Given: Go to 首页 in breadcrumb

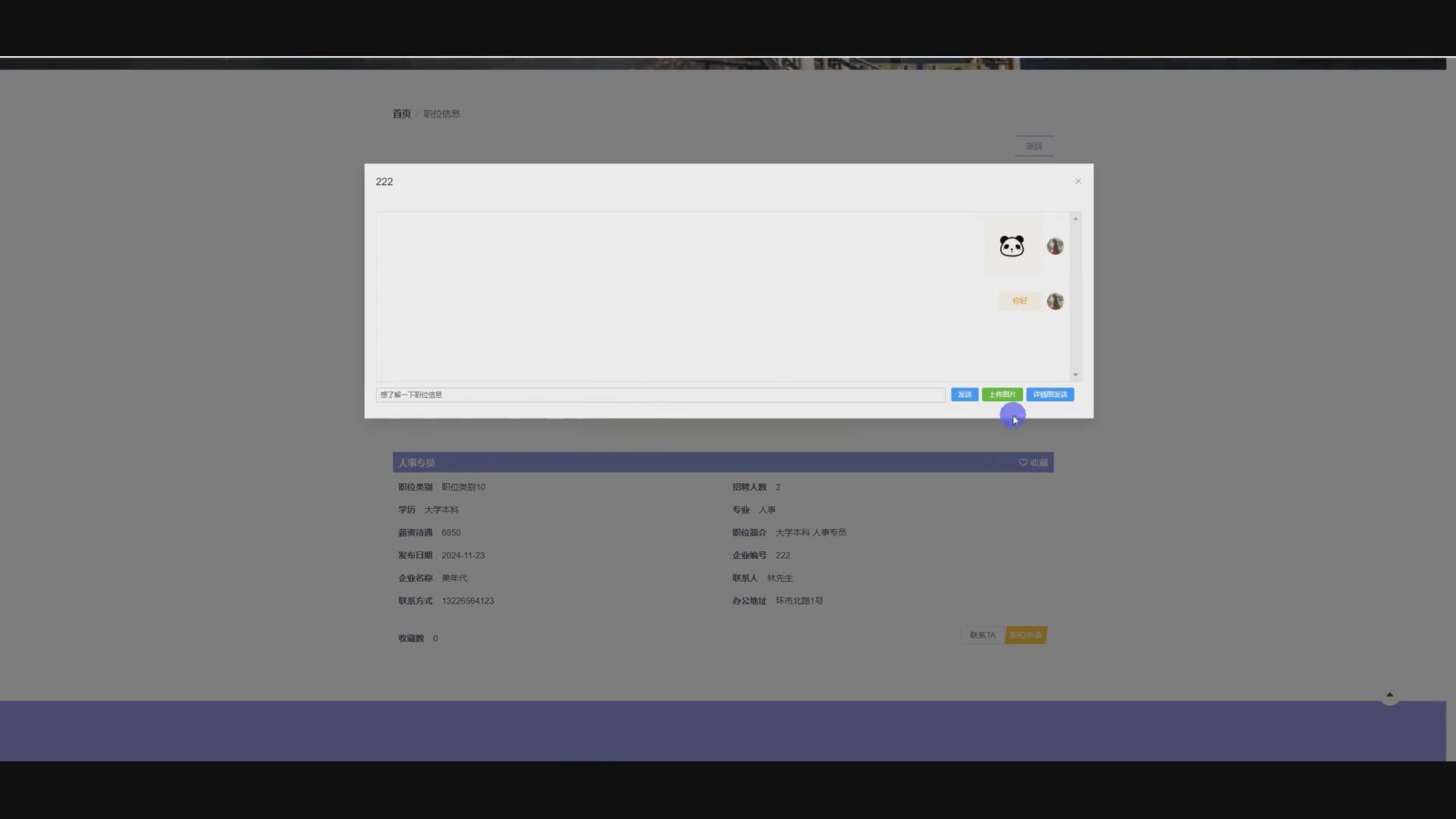Looking at the screenshot, I should point(401,114).
